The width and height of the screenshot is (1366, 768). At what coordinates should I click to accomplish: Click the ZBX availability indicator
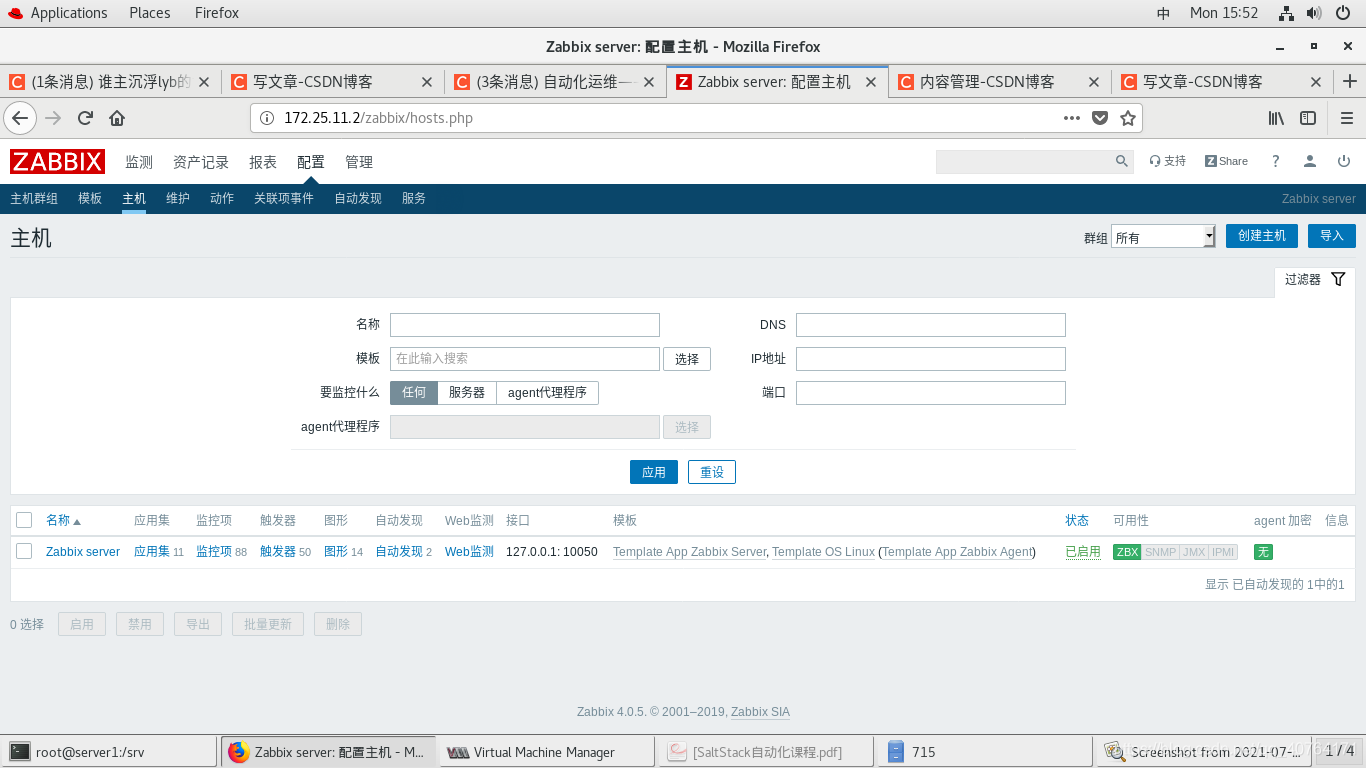[x=1127, y=552]
